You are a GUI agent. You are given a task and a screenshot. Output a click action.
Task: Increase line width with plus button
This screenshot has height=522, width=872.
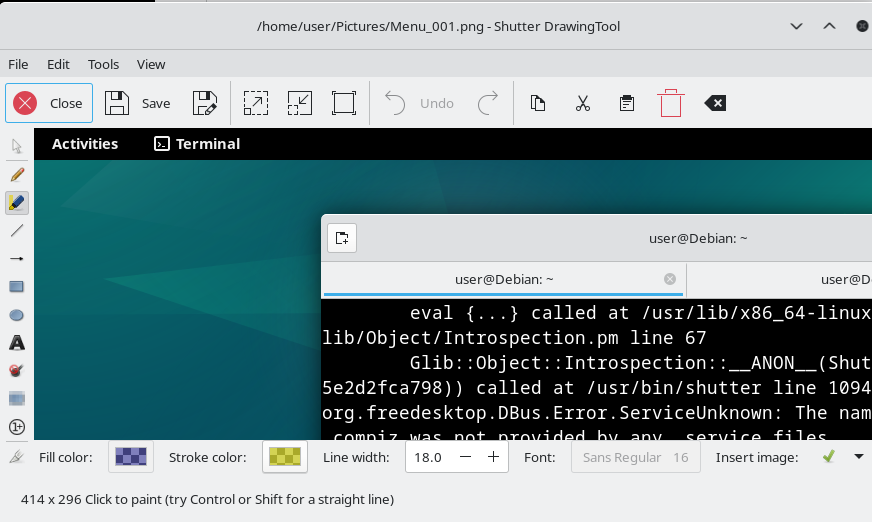coord(493,457)
